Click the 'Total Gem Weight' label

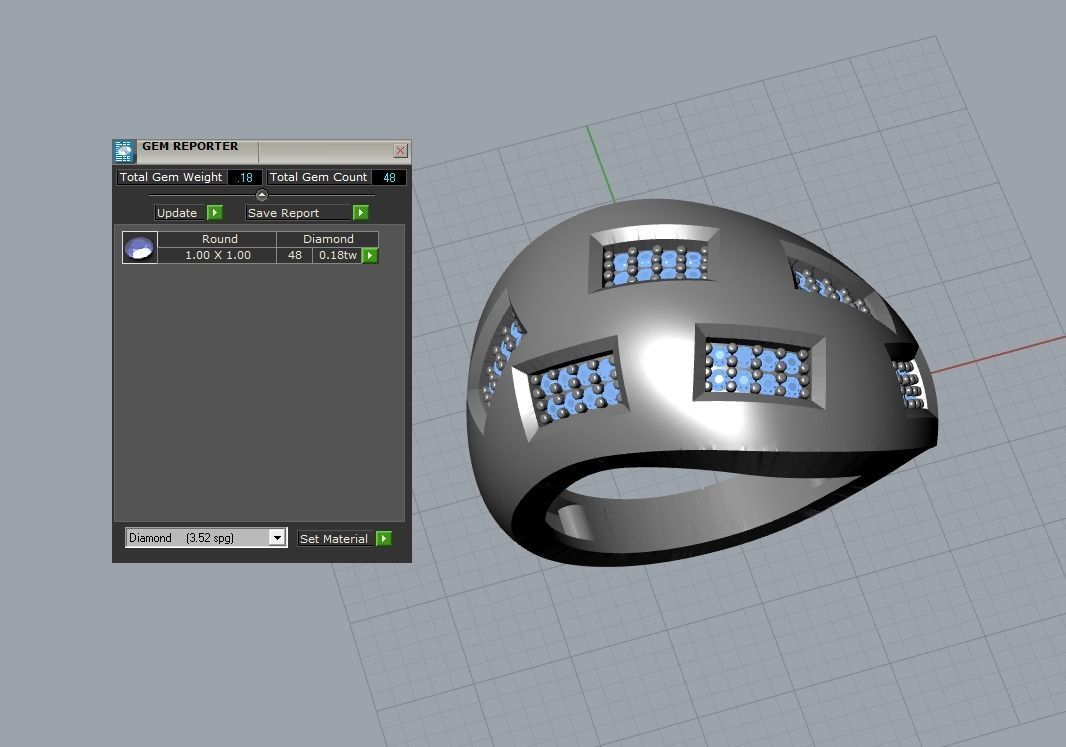click(171, 177)
